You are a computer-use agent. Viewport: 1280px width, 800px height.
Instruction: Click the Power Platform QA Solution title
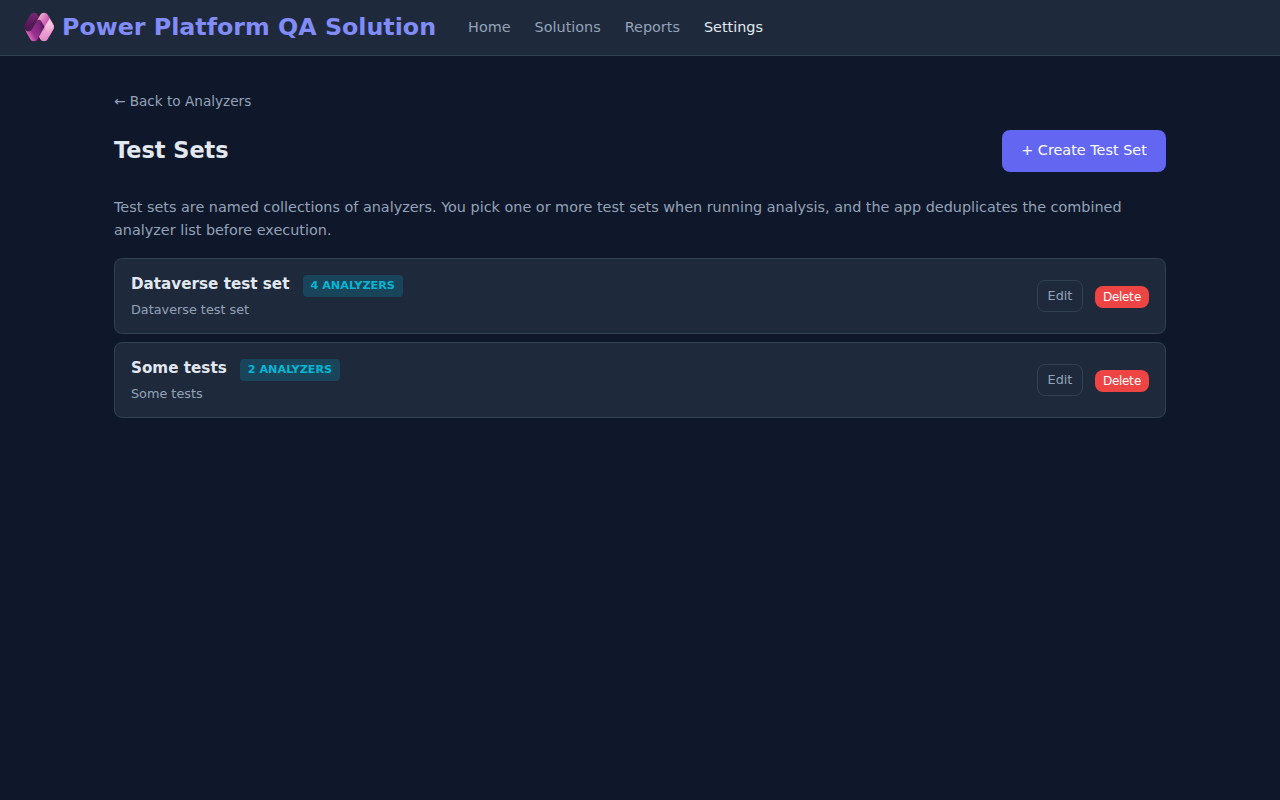tap(248, 27)
